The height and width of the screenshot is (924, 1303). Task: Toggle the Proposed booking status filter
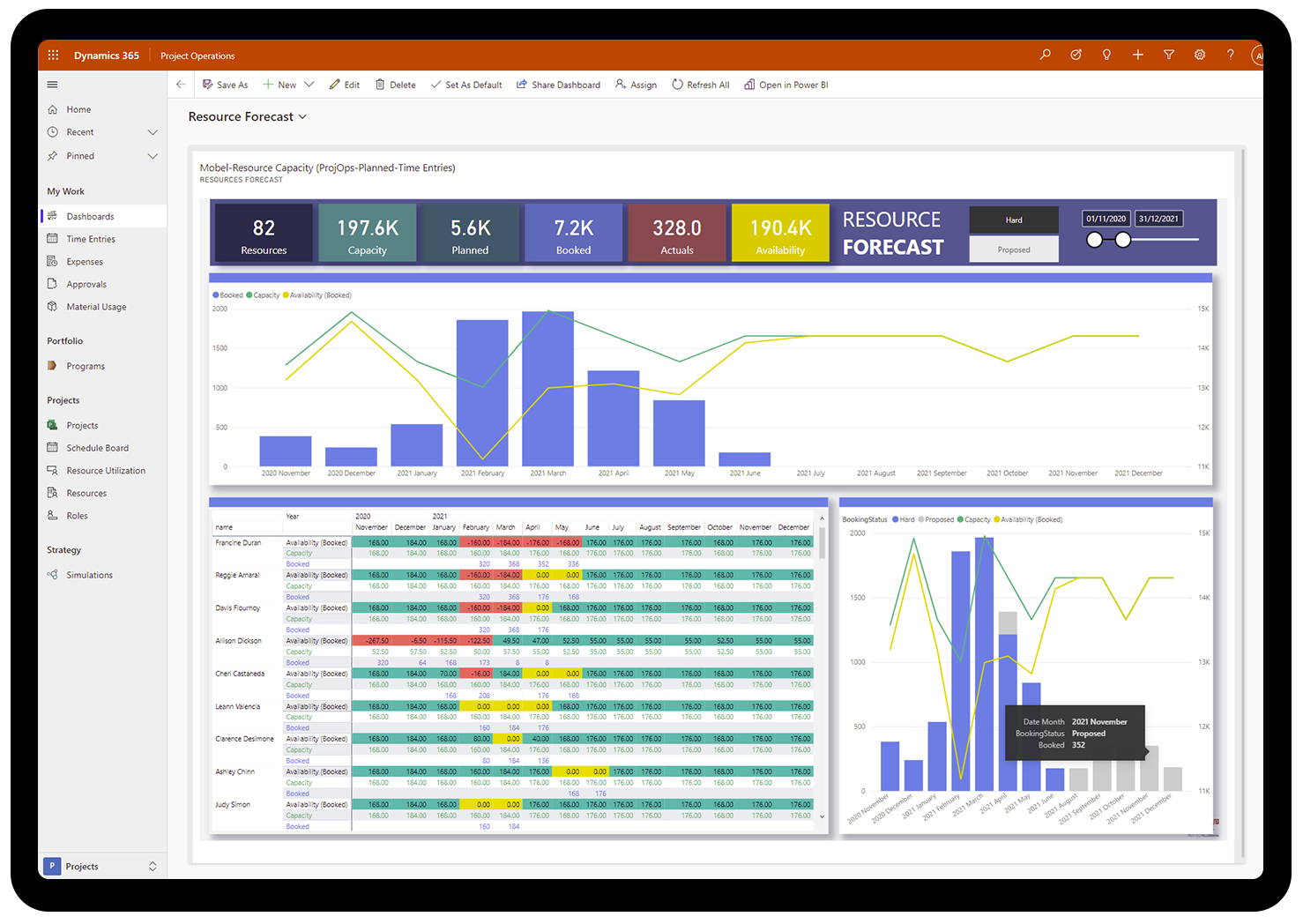pos(1013,250)
